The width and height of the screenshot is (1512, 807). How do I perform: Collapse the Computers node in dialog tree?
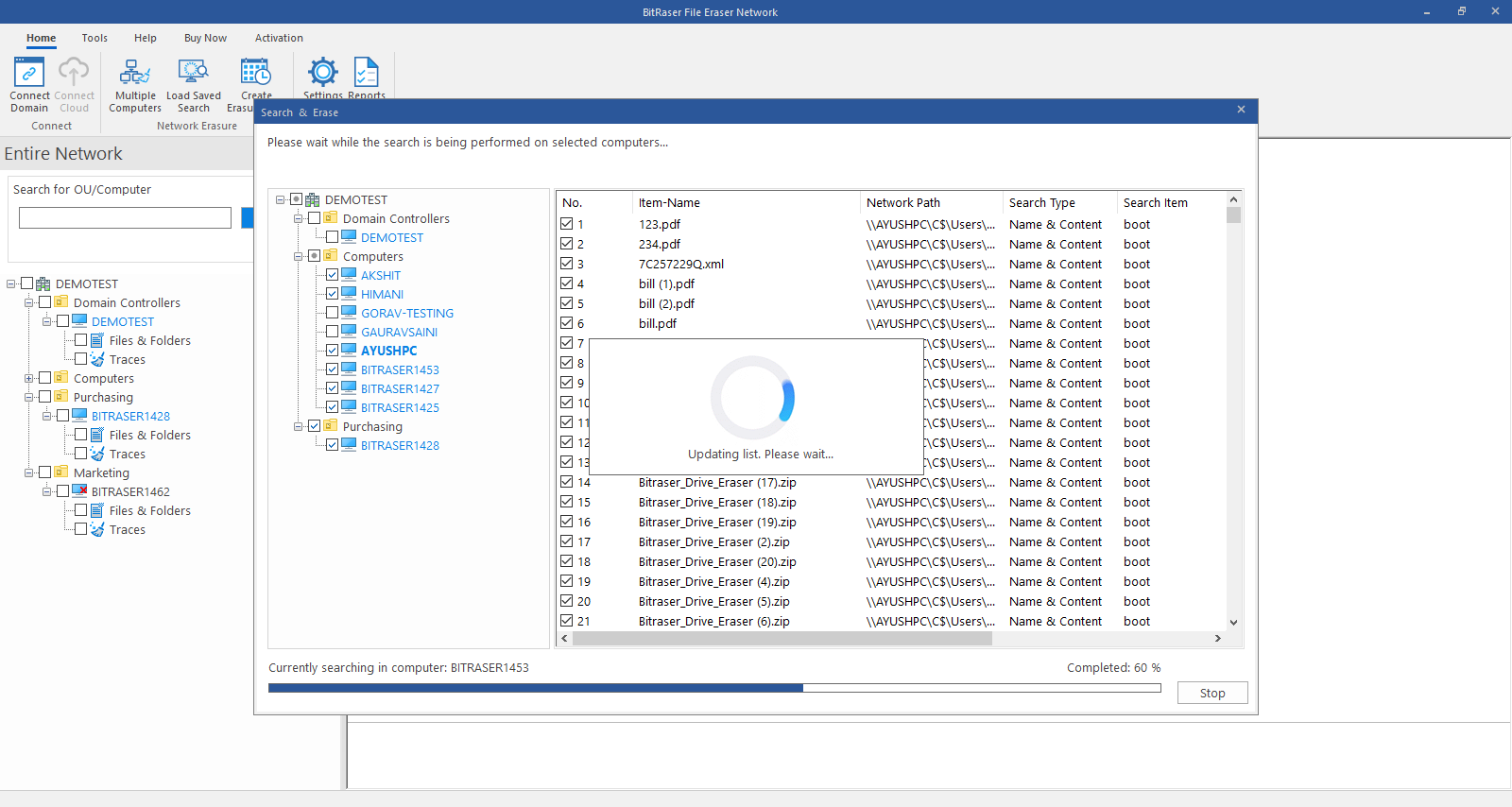tap(299, 256)
